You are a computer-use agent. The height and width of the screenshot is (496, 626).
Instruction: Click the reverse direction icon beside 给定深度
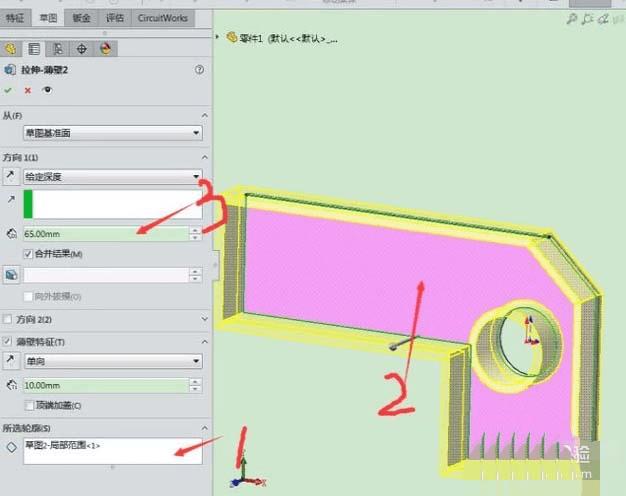[11, 177]
